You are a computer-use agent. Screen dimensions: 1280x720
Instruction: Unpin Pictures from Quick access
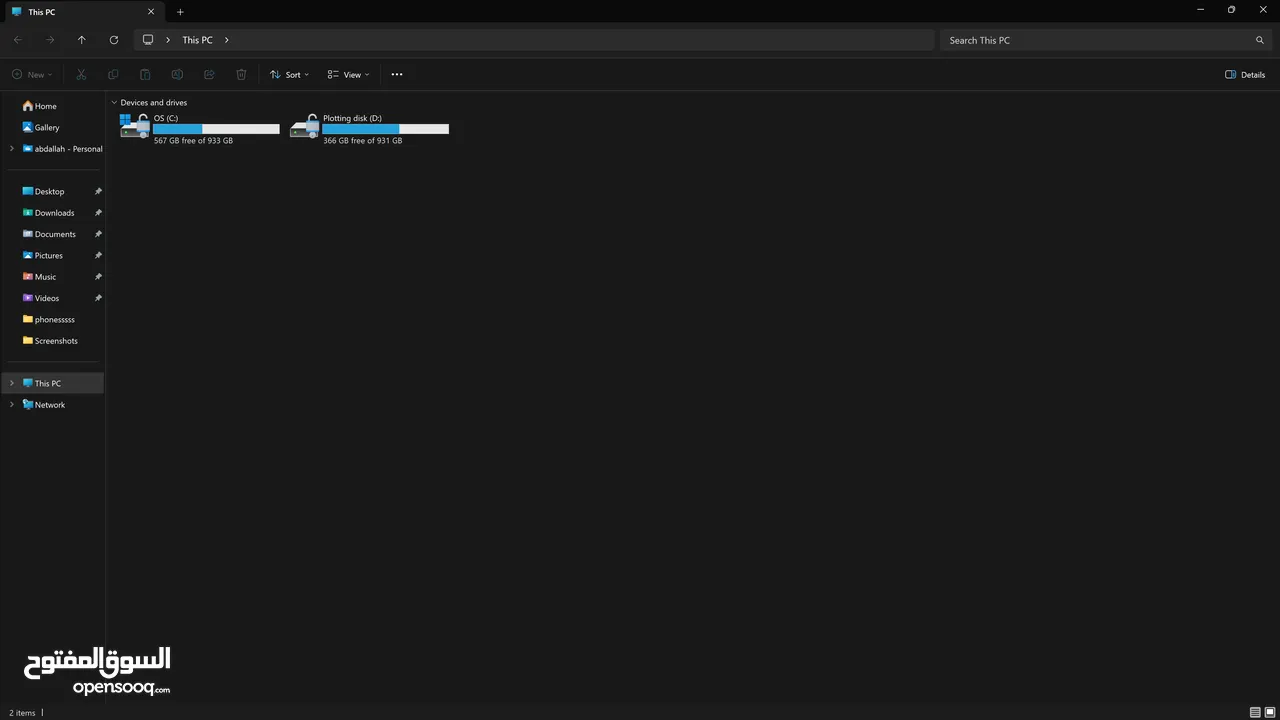(98, 255)
